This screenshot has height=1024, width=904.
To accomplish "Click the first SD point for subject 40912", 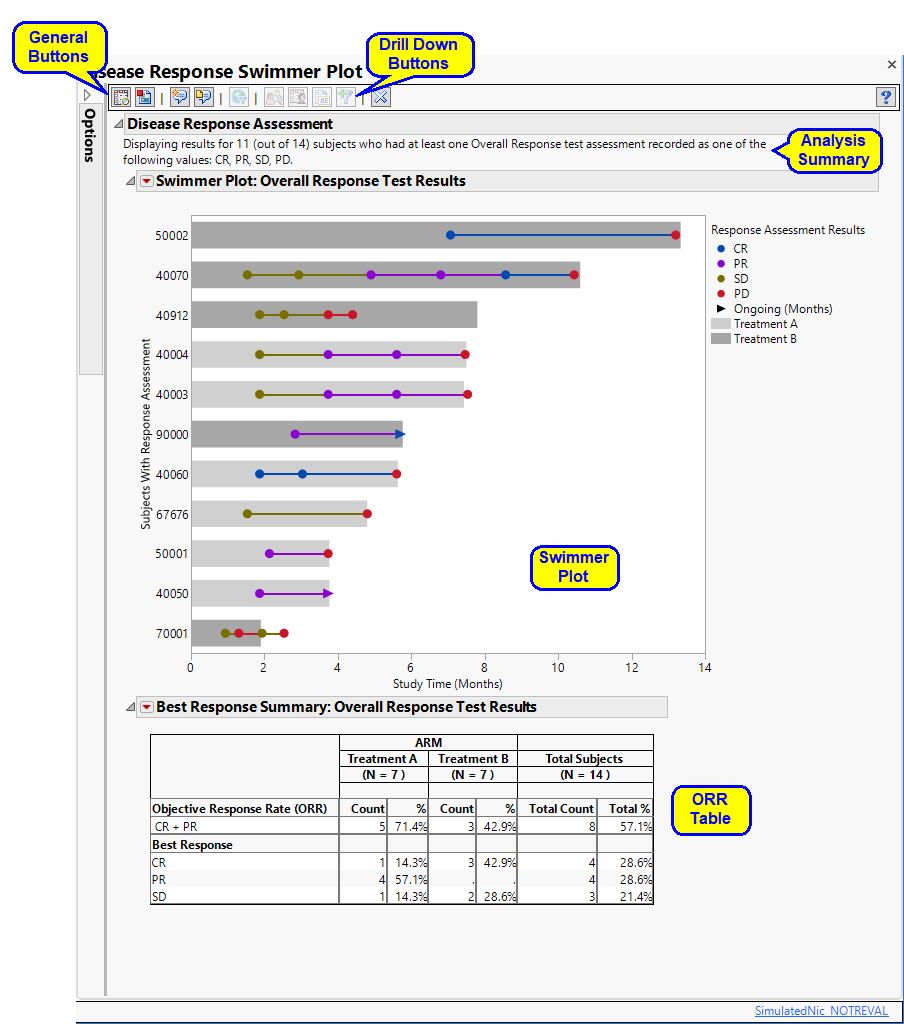I will click(259, 315).
